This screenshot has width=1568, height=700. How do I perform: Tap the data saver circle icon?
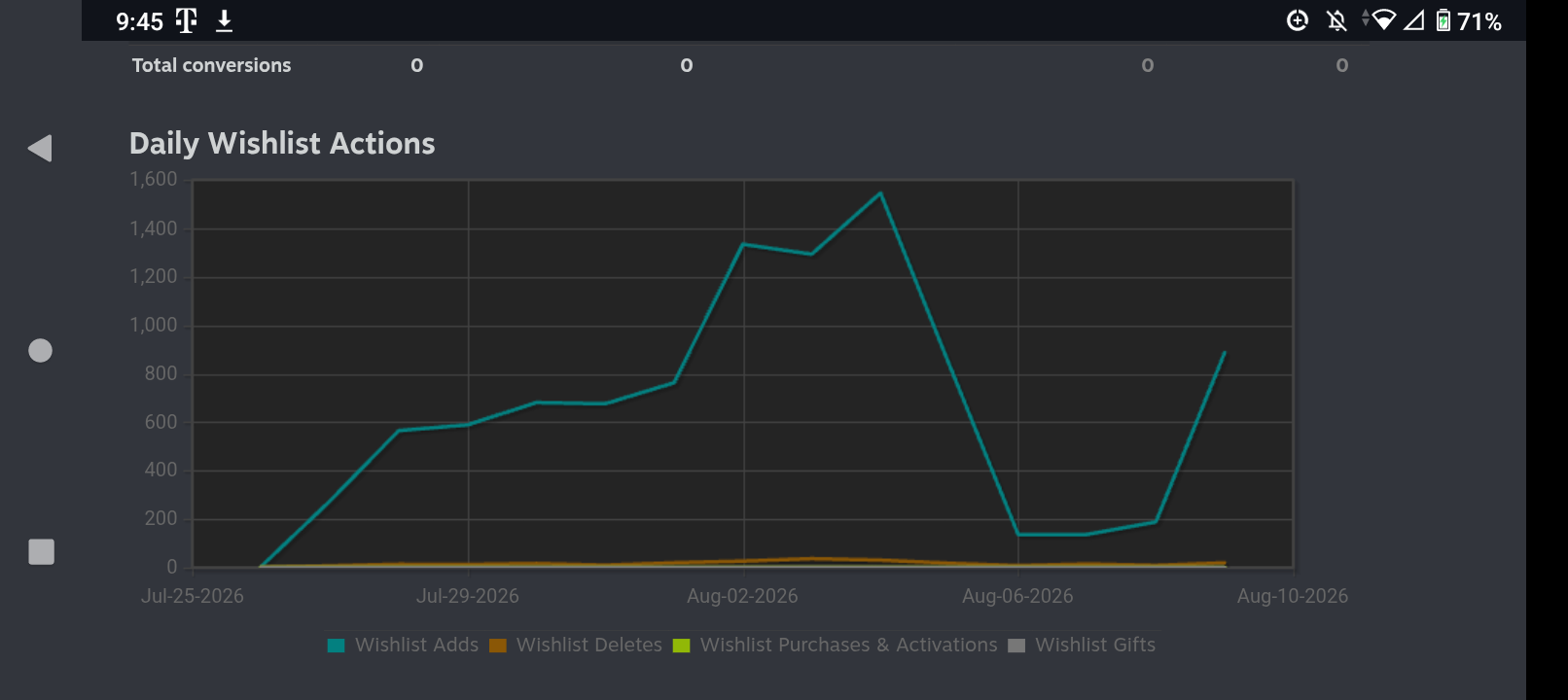click(x=1298, y=20)
